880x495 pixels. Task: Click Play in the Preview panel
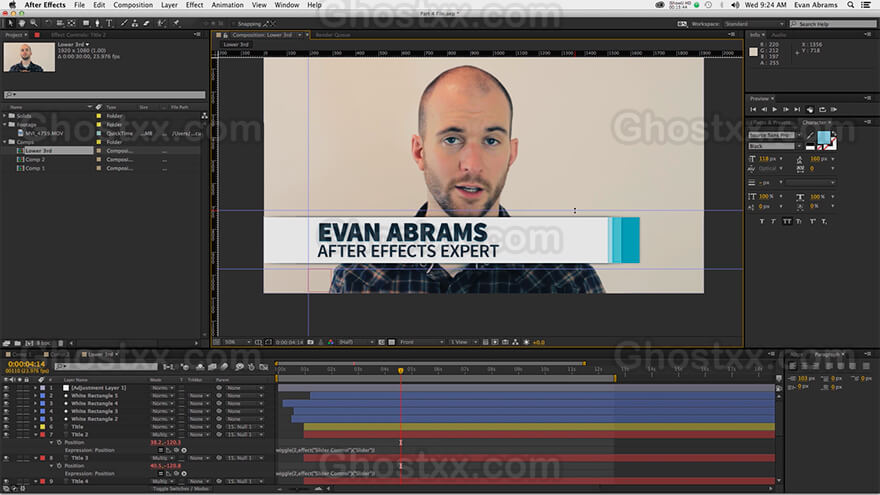point(774,109)
